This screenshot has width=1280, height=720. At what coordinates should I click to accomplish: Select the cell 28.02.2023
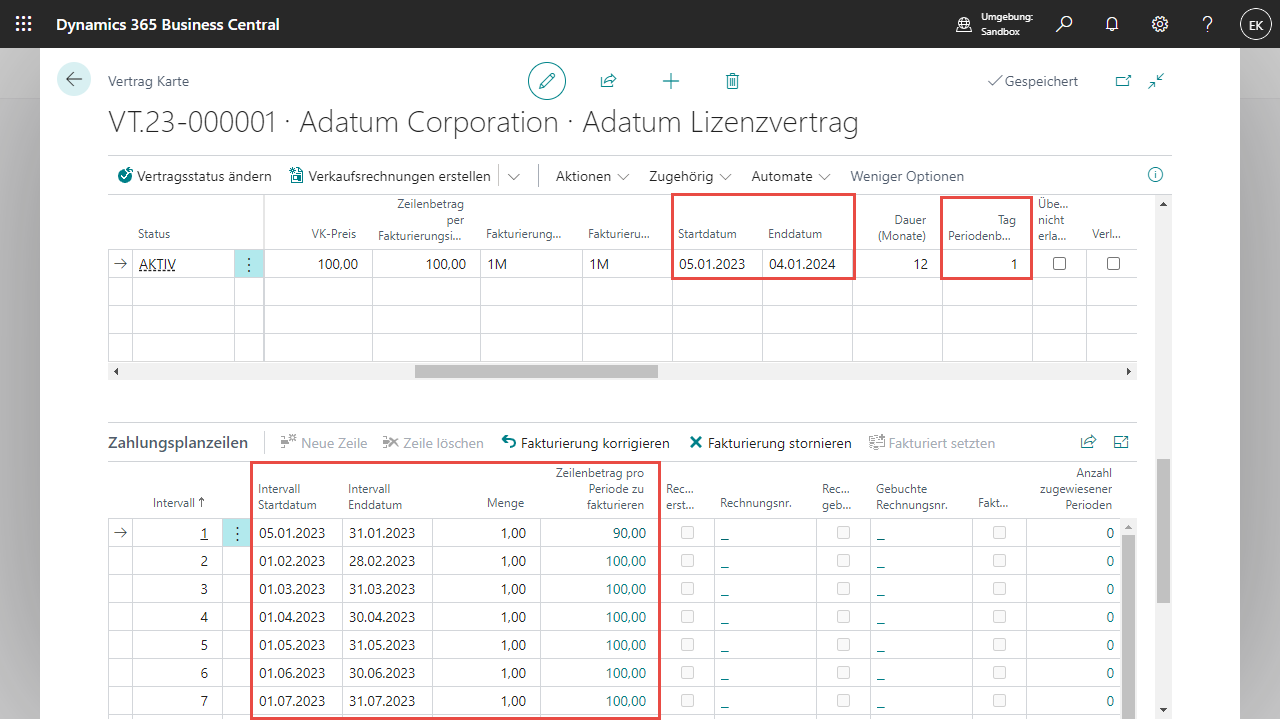coord(386,561)
